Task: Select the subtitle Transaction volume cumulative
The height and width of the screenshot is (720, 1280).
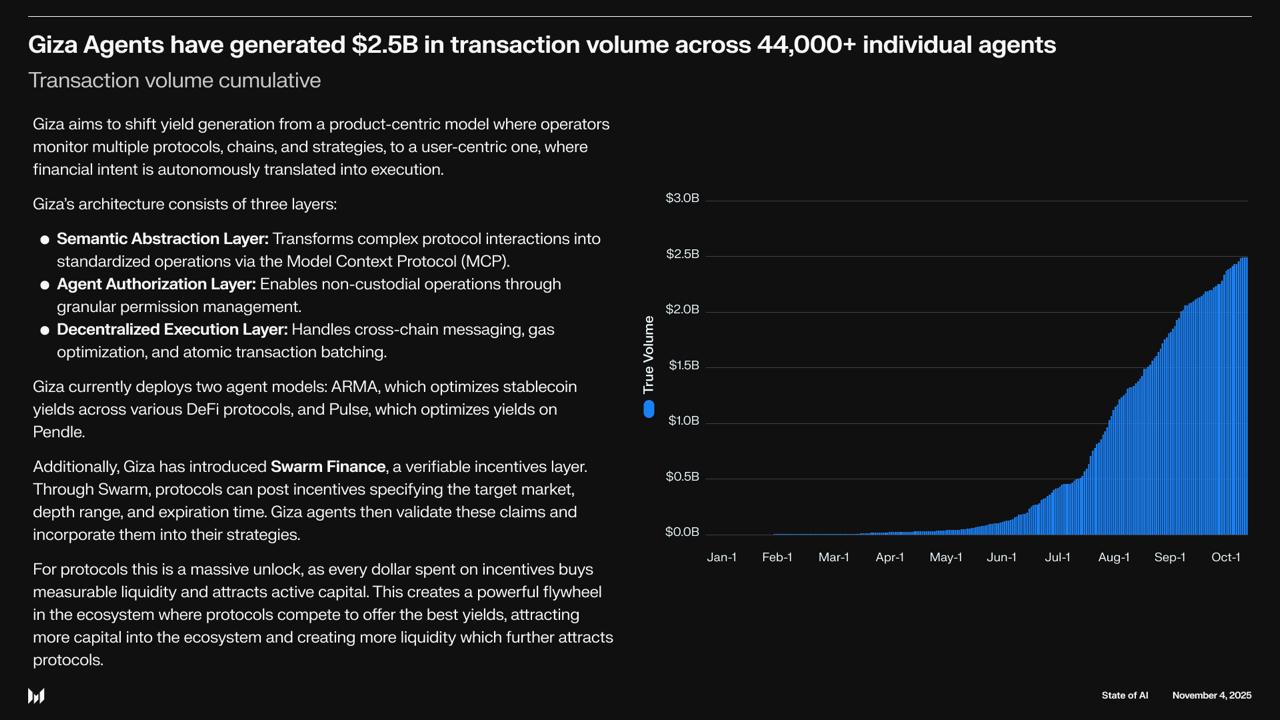Action: coord(174,80)
